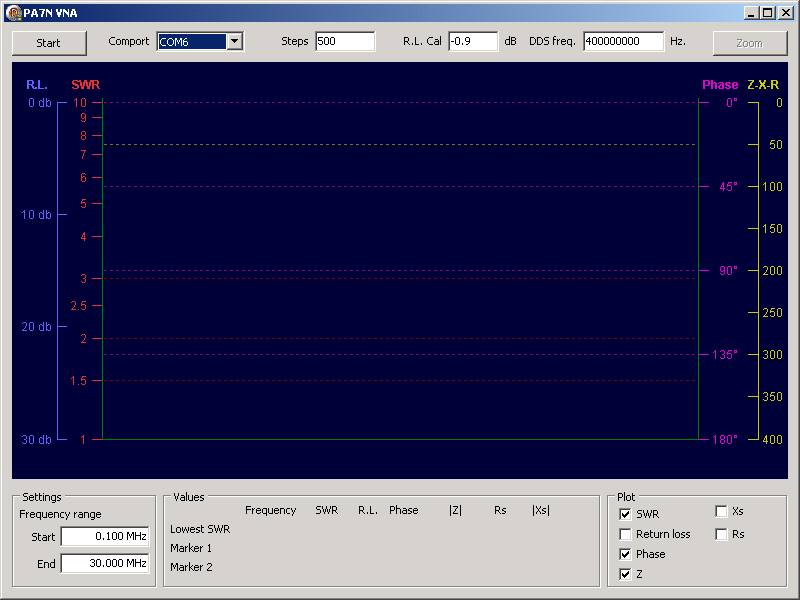Disable the Z plot checkbox
The image size is (800, 600).
pos(625,574)
